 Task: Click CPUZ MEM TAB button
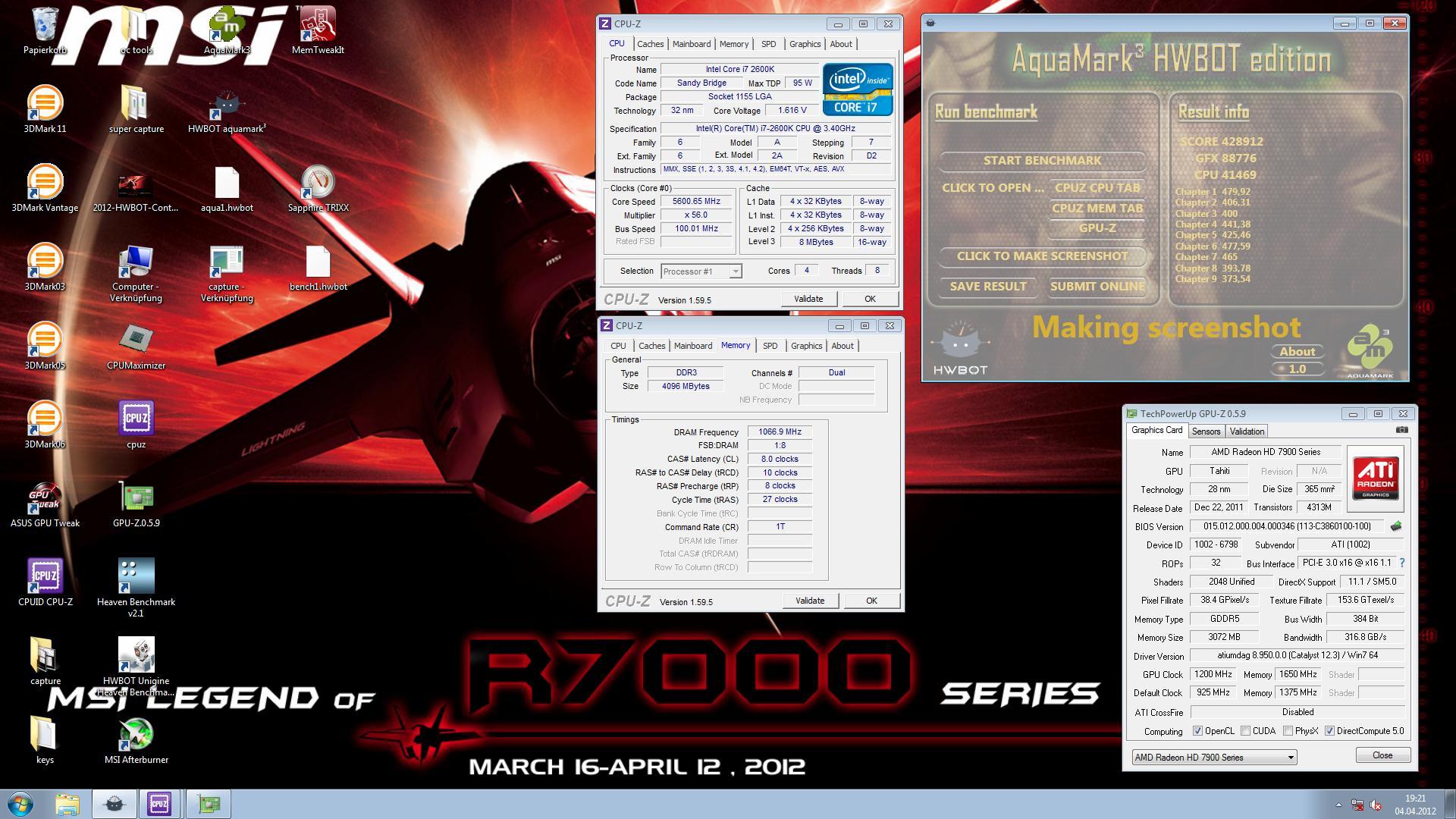point(1097,209)
